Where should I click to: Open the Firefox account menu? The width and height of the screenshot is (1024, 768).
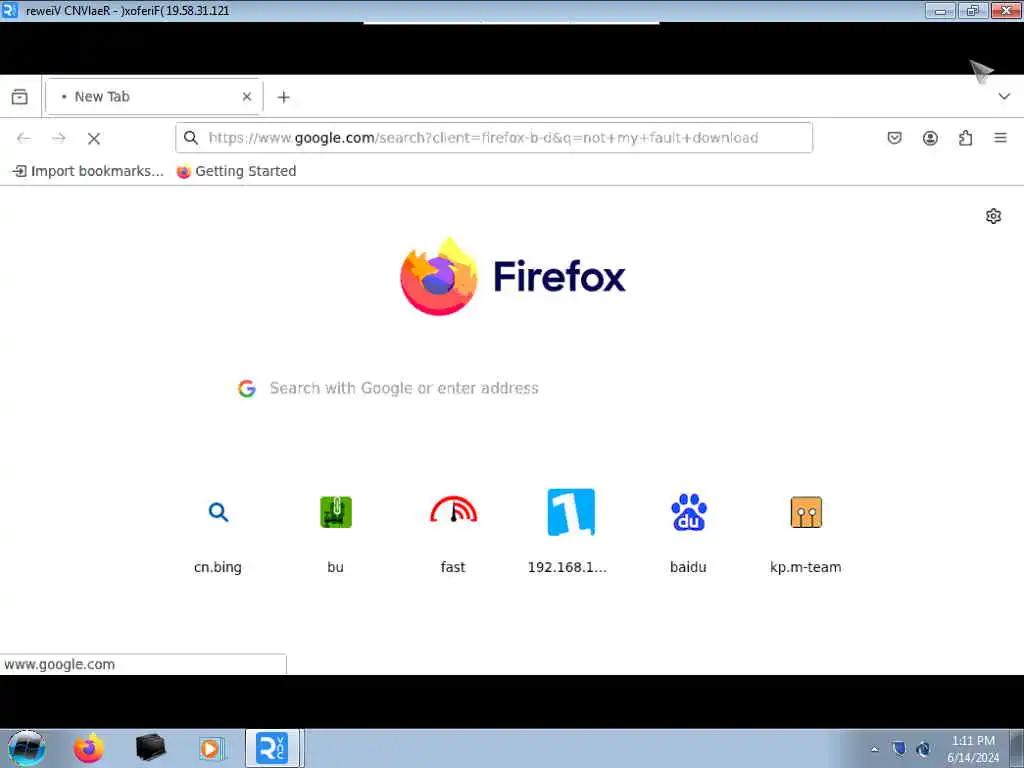coord(930,138)
